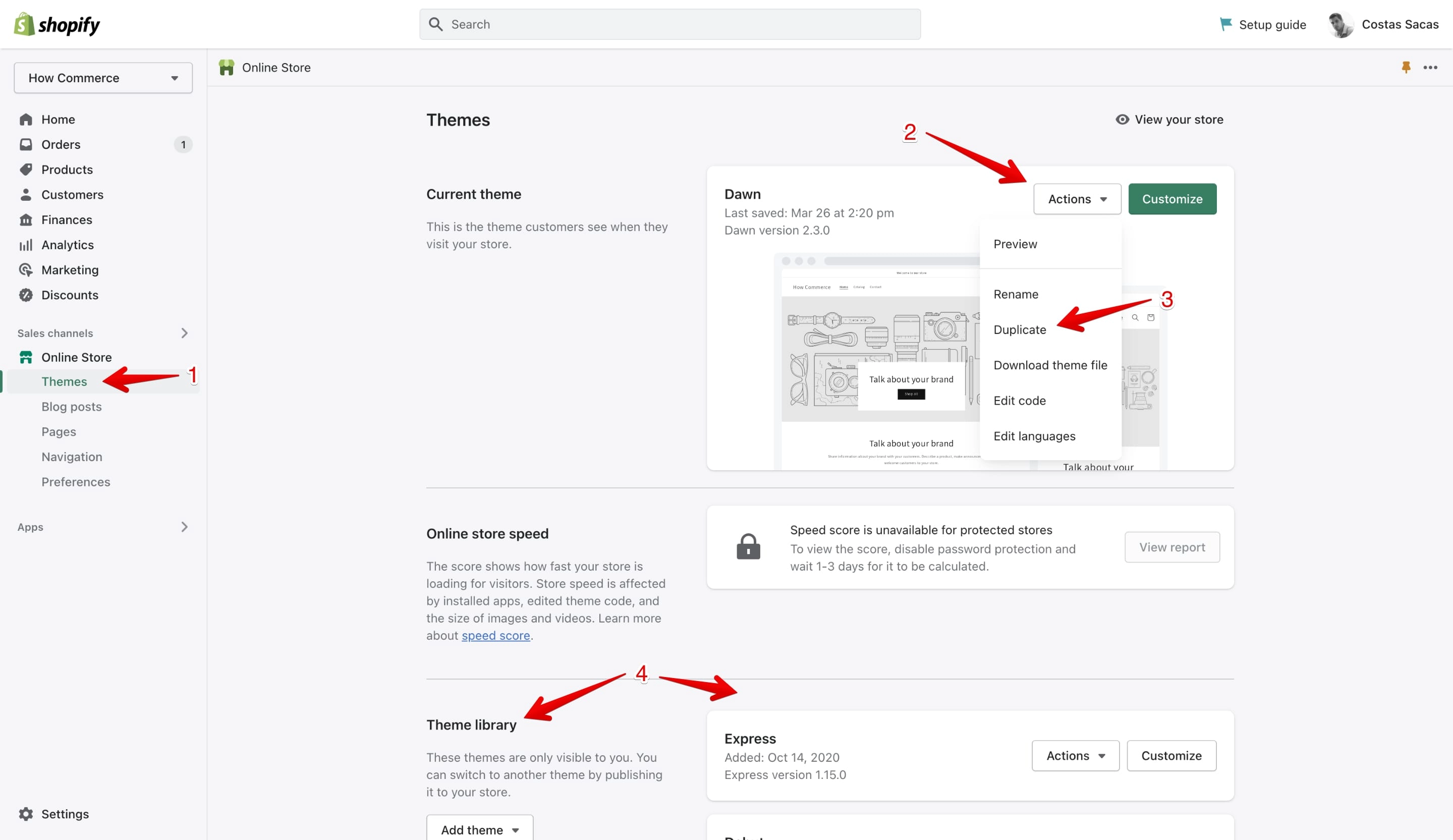Expand the Apps section
The width and height of the screenshot is (1453, 840).
pyautogui.click(x=185, y=526)
